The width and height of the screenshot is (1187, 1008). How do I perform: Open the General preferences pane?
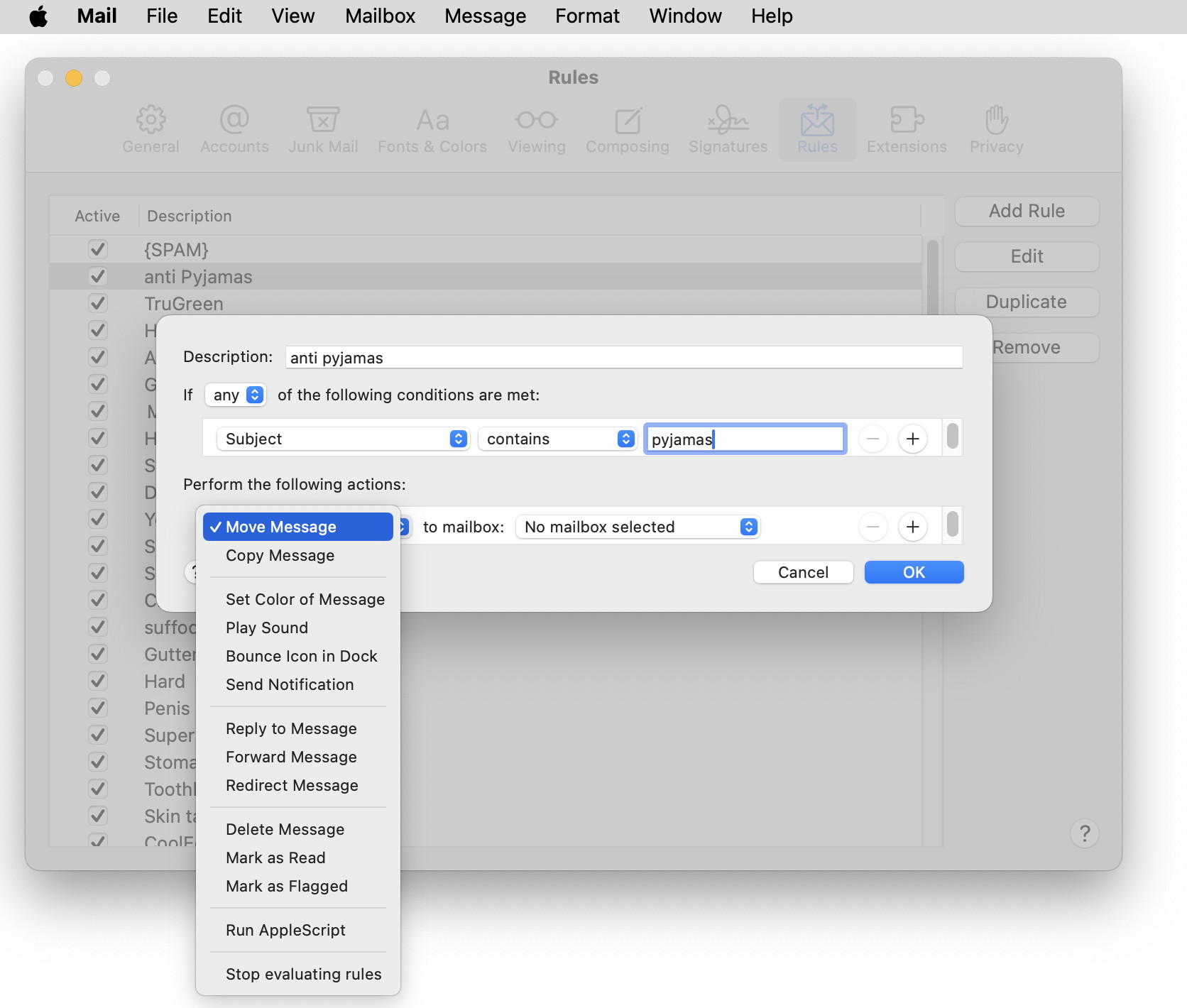(151, 130)
